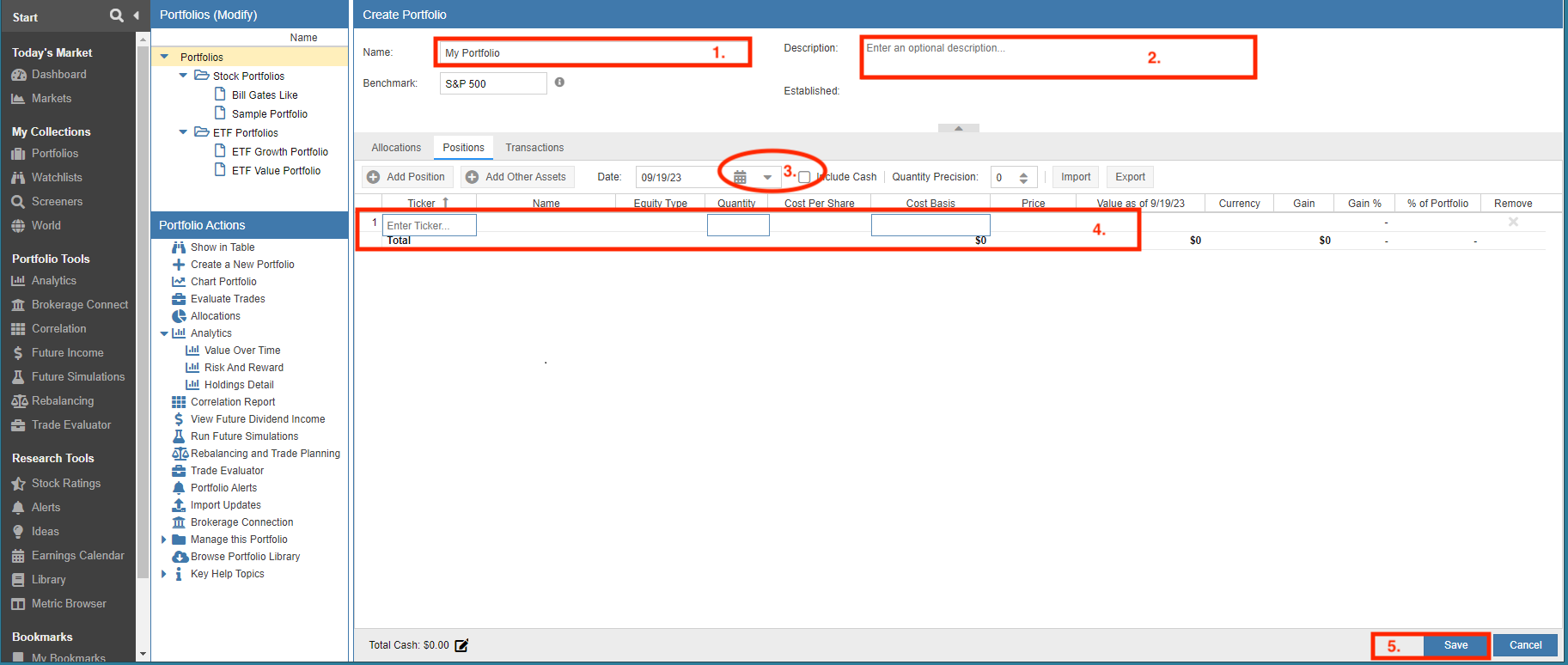This screenshot has height=665, width=1568.
Task: Click the search magnifier icon in Start bar
Action: pos(117,15)
